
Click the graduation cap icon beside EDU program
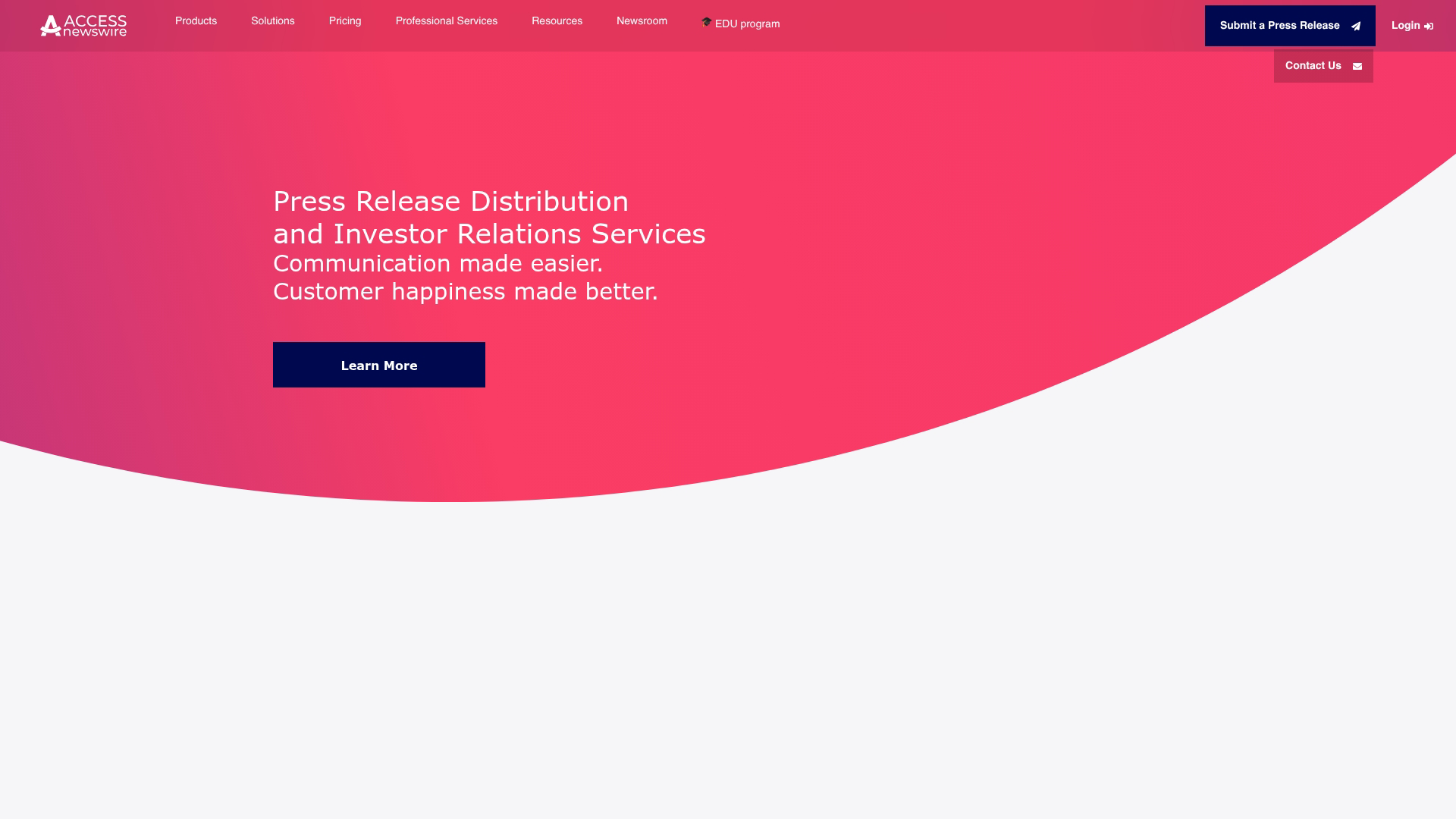click(707, 22)
